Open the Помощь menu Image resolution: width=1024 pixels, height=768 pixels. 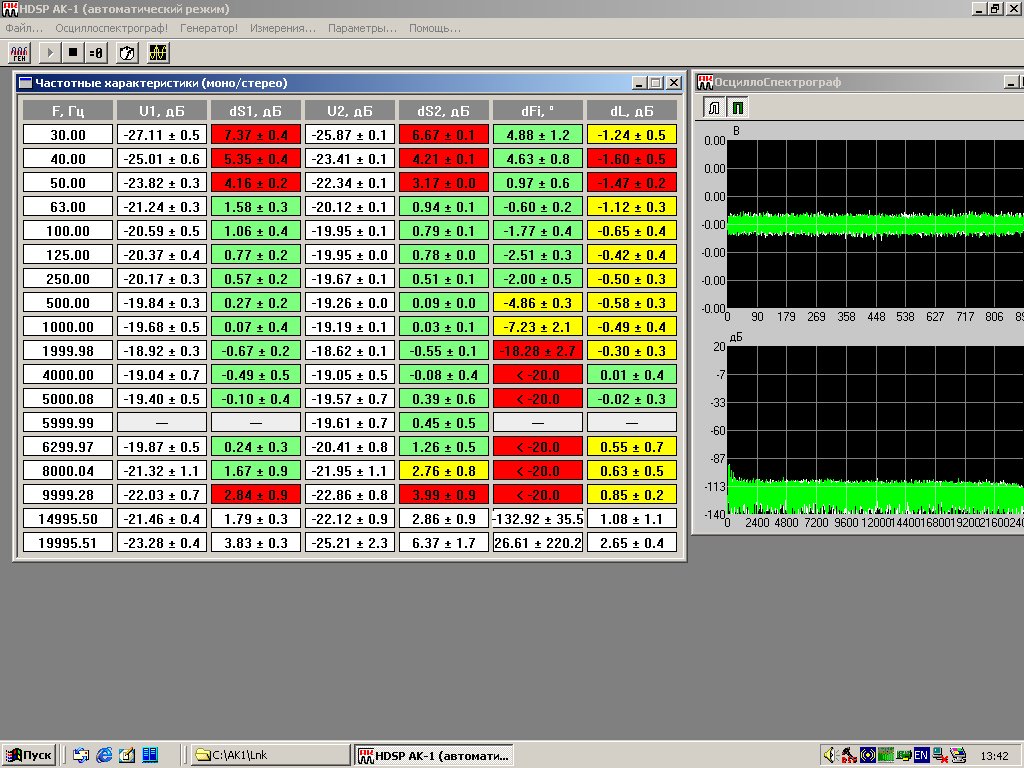(434, 28)
